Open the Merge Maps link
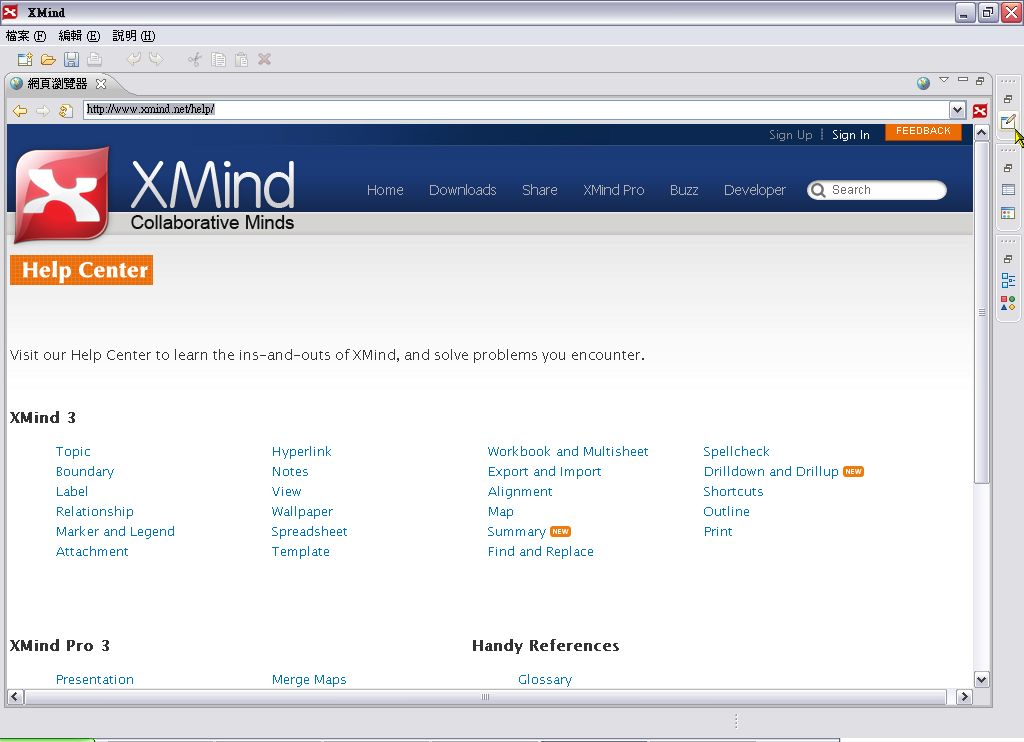 coord(309,679)
